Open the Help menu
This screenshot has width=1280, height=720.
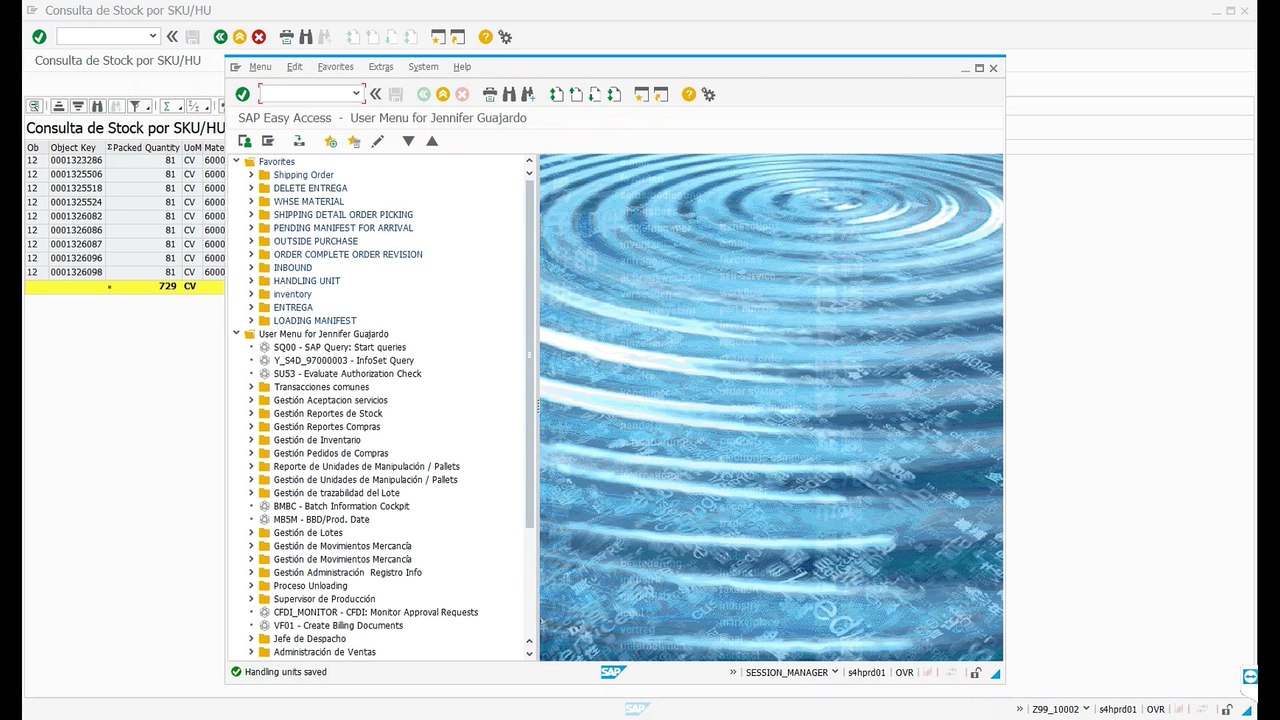pos(462,67)
